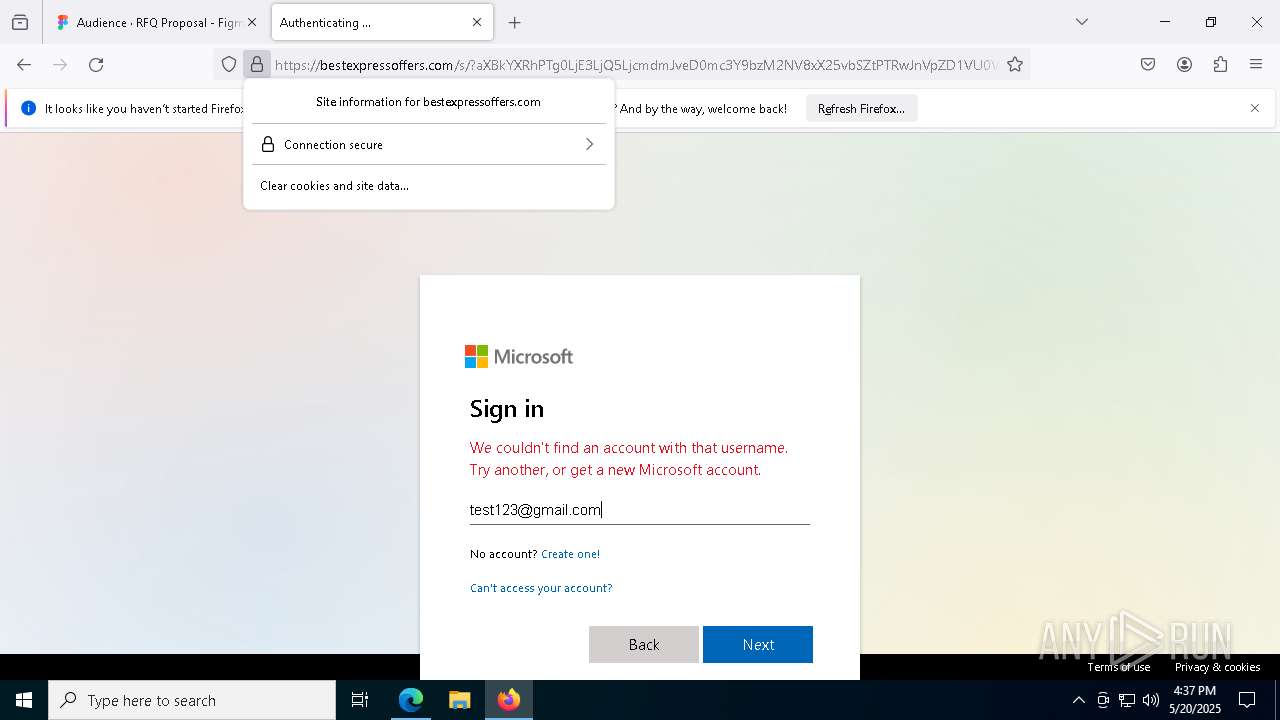Open Can't access your account link
The width and height of the screenshot is (1280, 720).
[541, 588]
